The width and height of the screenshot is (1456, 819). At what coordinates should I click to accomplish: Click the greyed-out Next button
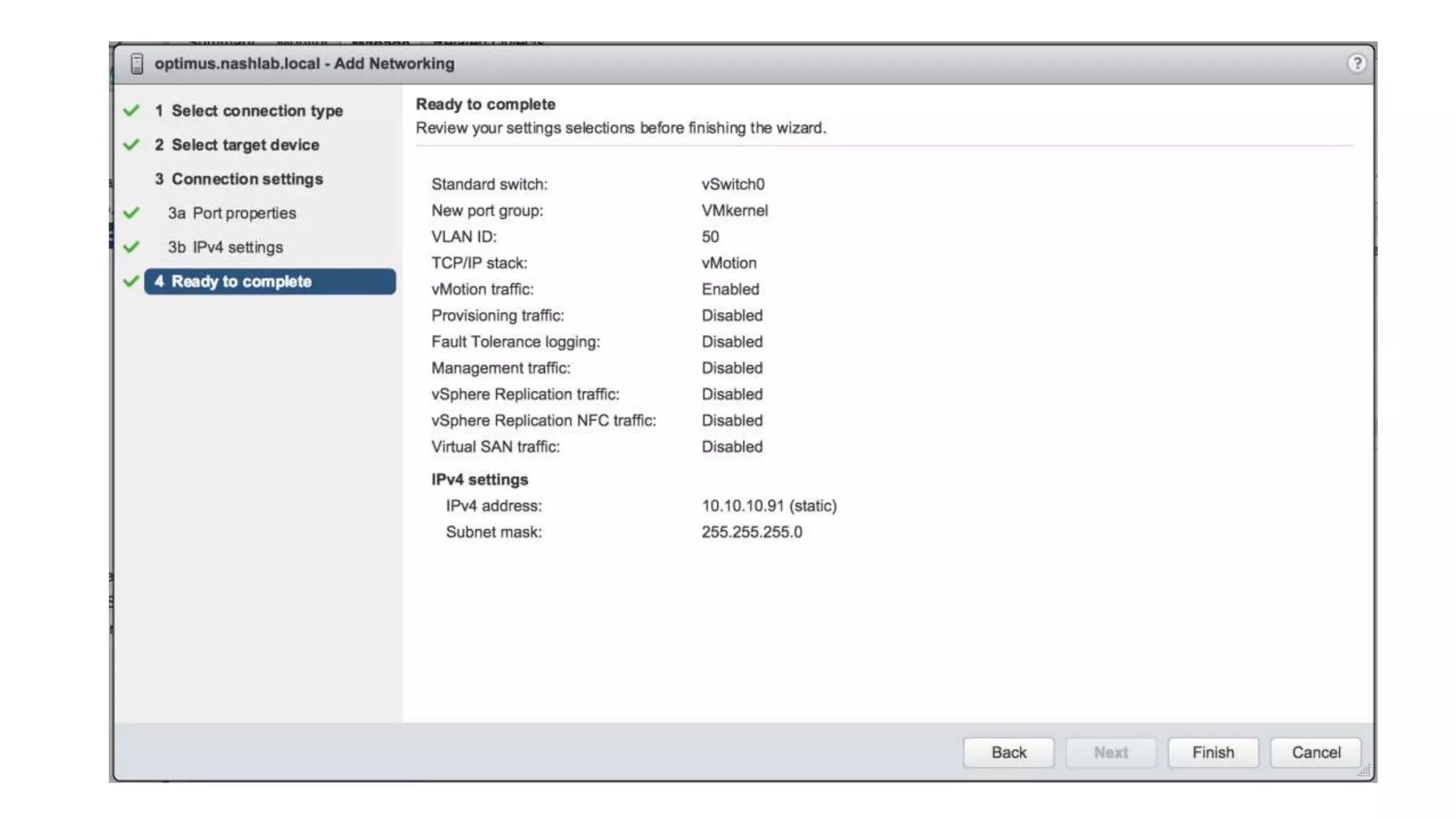pyautogui.click(x=1110, y=752)
